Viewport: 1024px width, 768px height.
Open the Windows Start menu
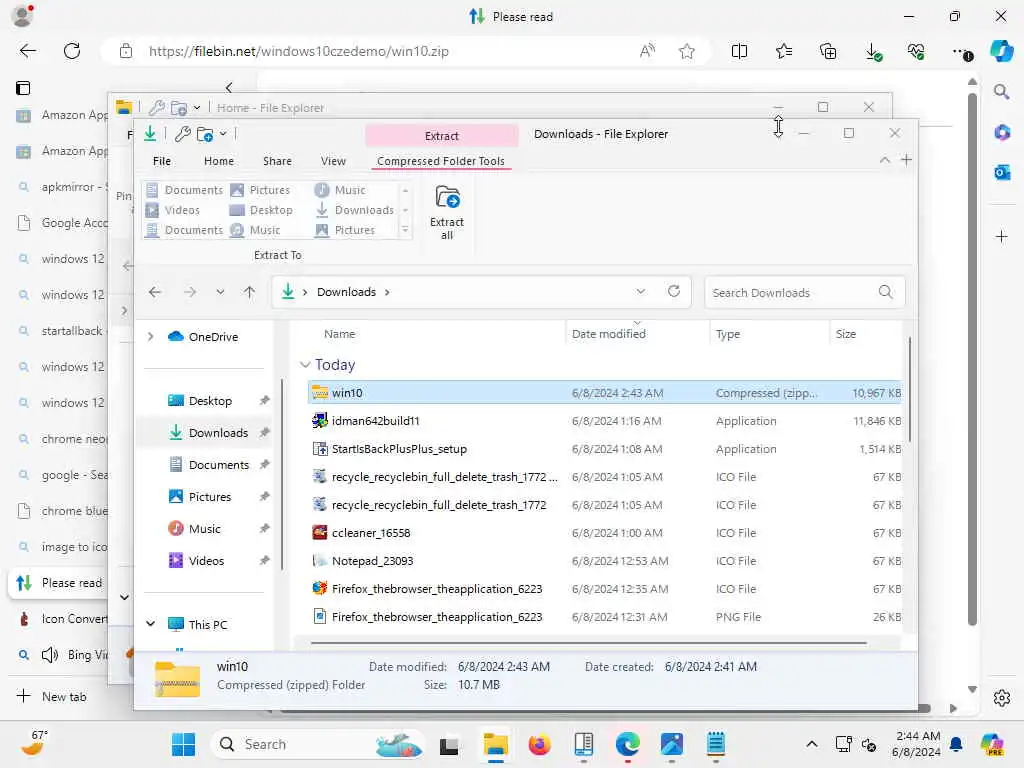(183, 744)
